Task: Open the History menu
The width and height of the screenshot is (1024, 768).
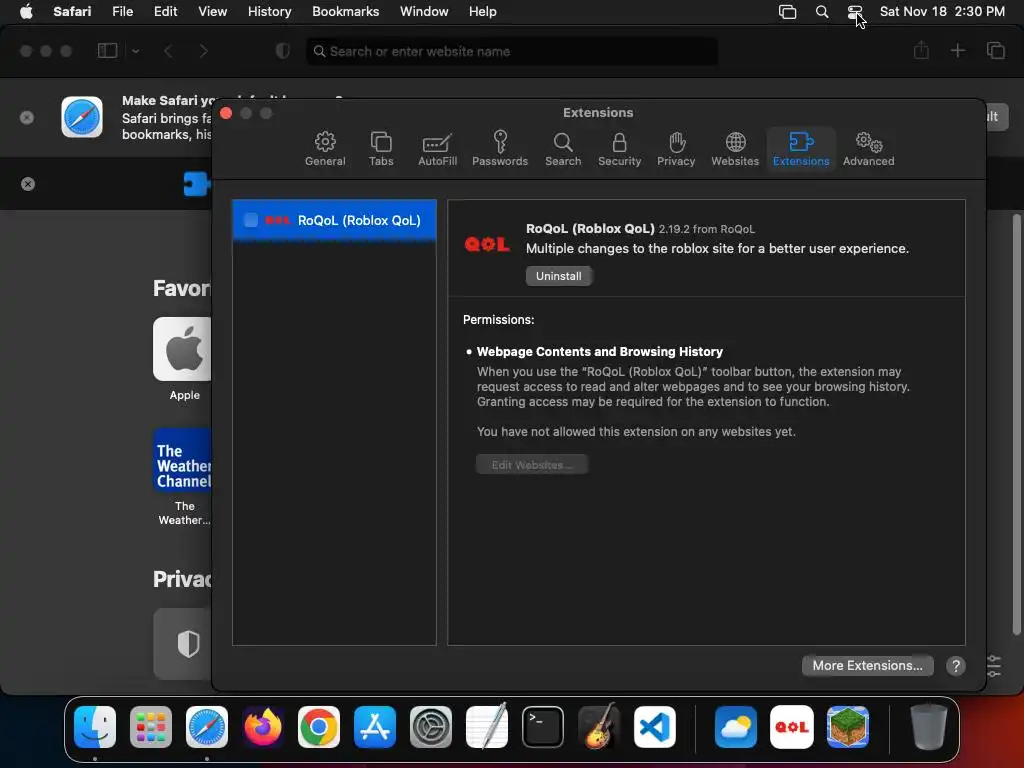Action: 269,12
